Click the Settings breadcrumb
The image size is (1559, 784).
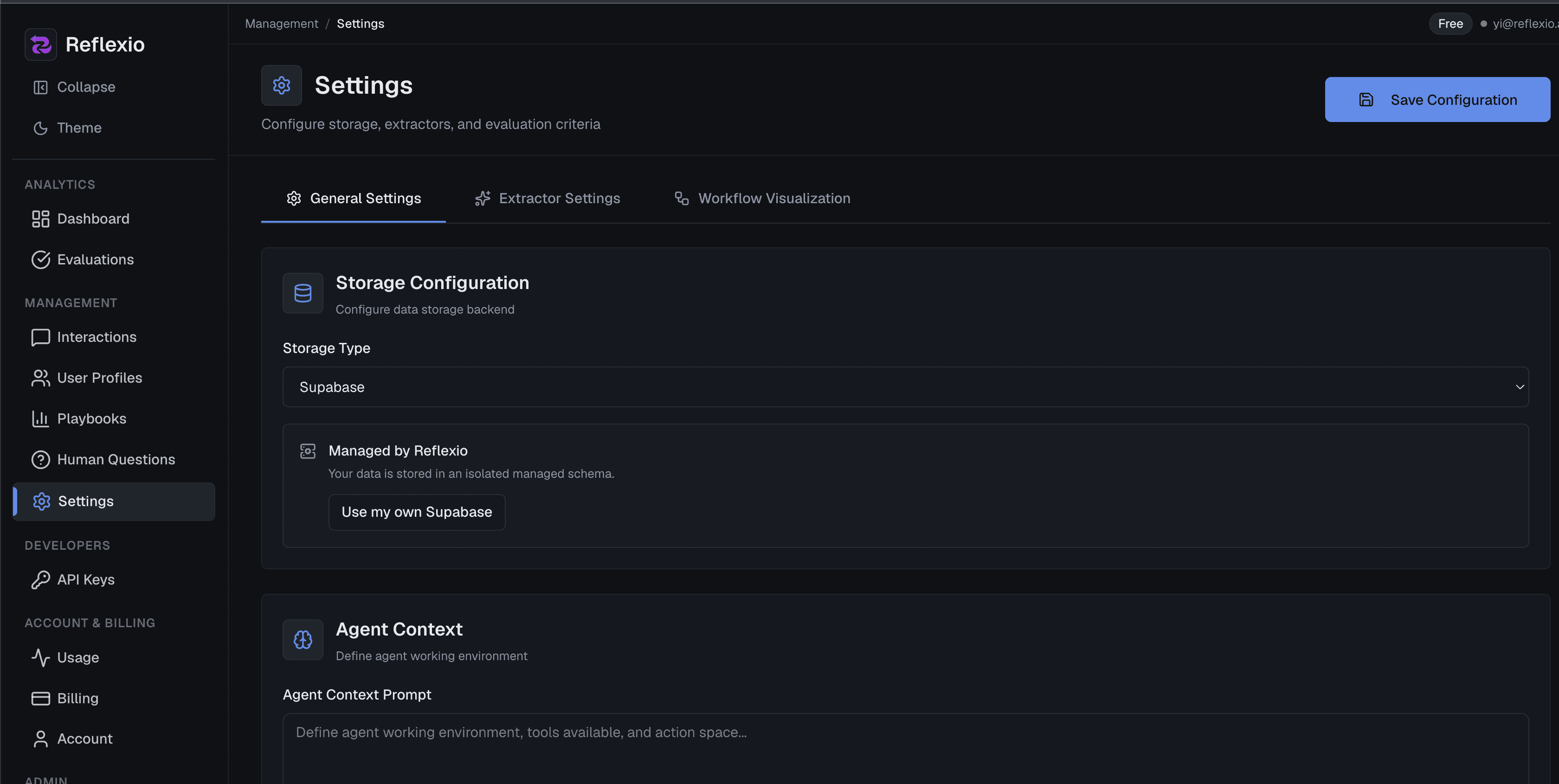(x=361, y=24)
